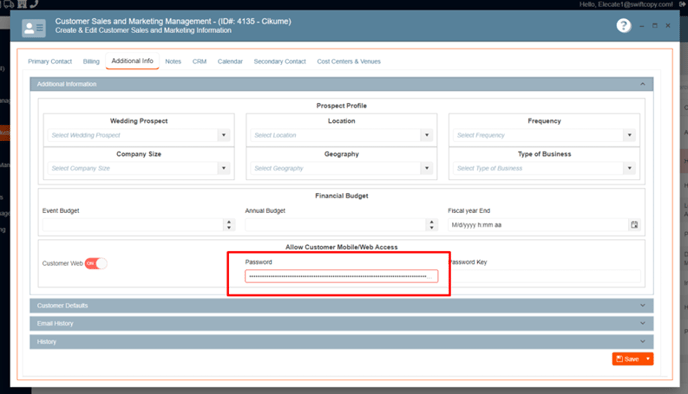
Task: Switch to the Billing tab
Action: pyautogui.click(x=91, y=61)
